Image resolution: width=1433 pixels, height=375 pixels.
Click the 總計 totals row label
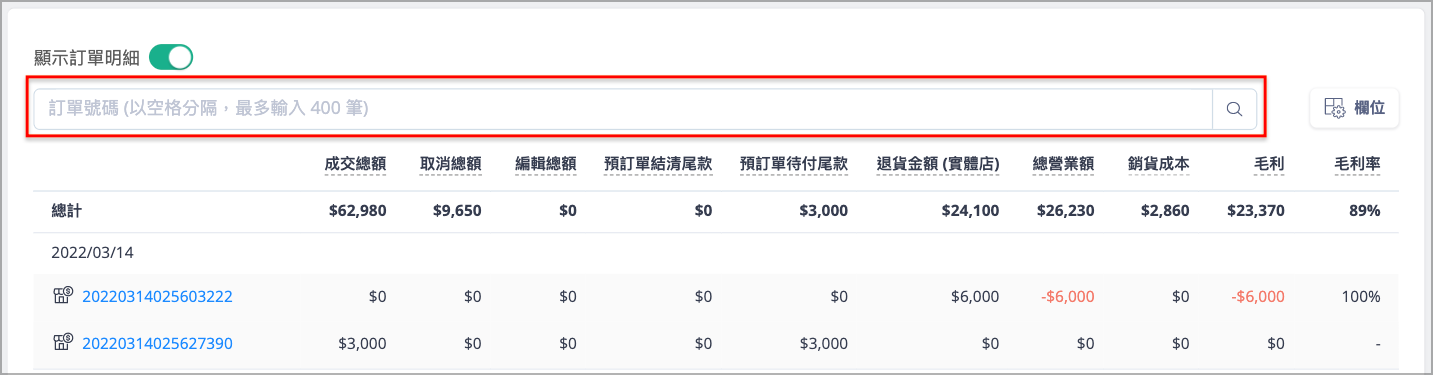67,211
